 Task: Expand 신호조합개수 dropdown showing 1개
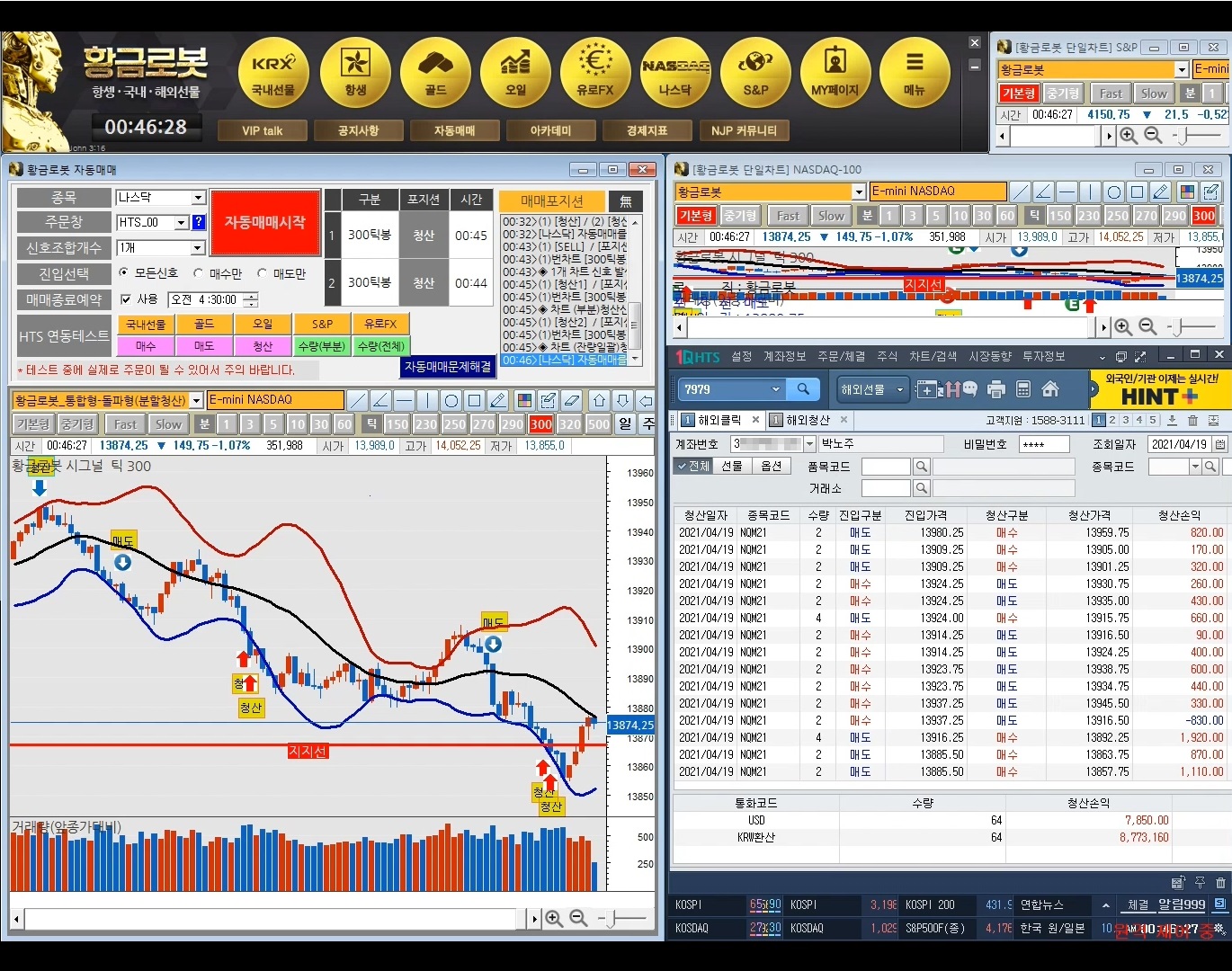(199, 248)
